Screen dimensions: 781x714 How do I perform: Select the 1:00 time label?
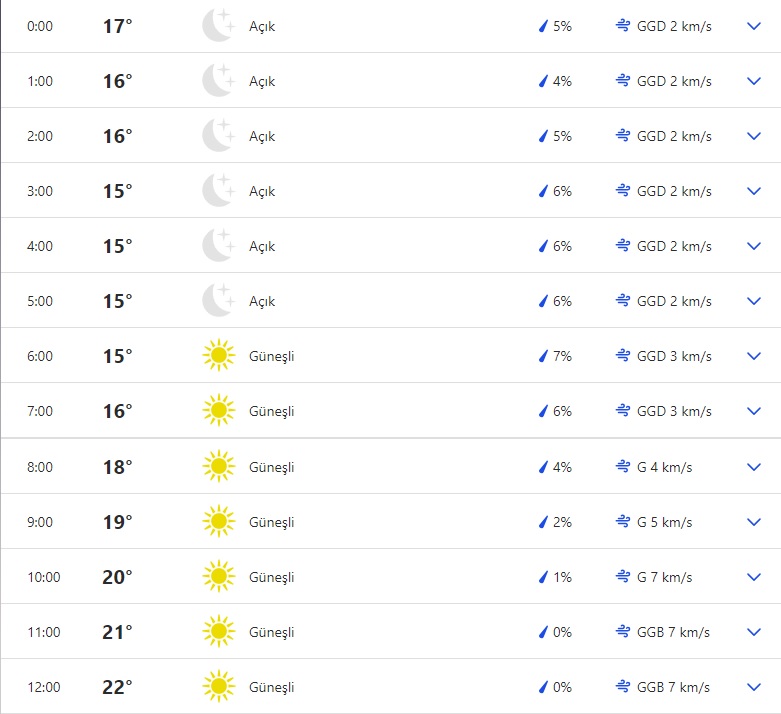point(40,81)
